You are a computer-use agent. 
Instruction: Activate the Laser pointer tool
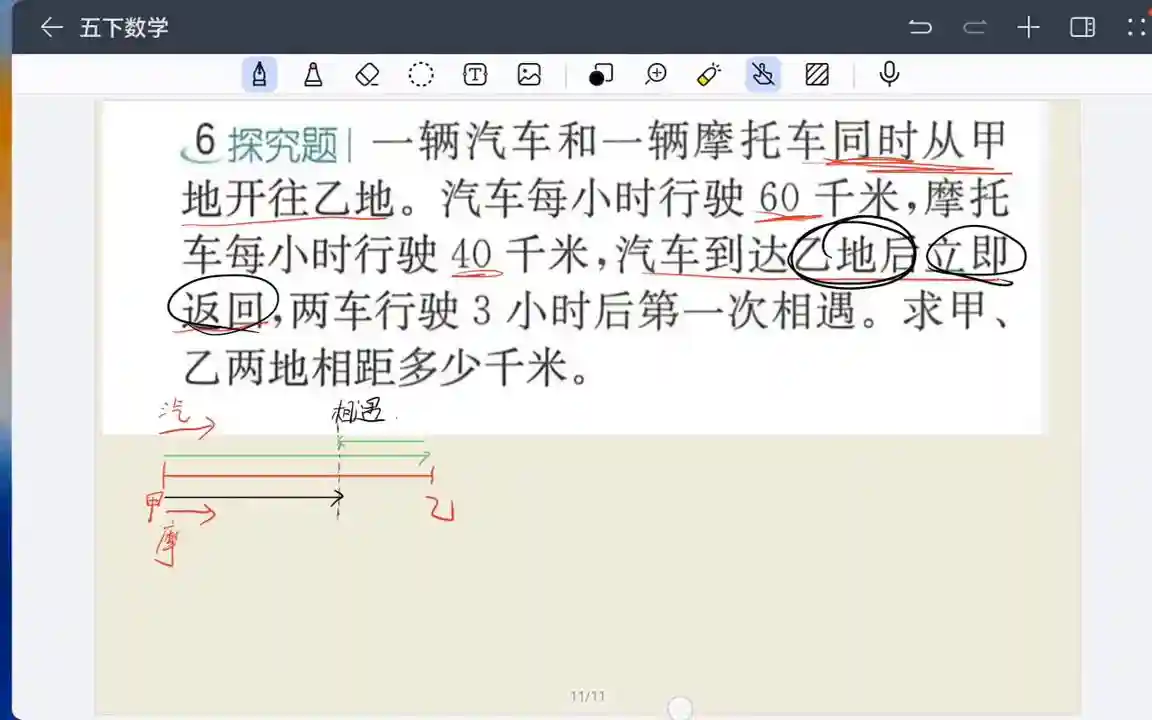709,75
